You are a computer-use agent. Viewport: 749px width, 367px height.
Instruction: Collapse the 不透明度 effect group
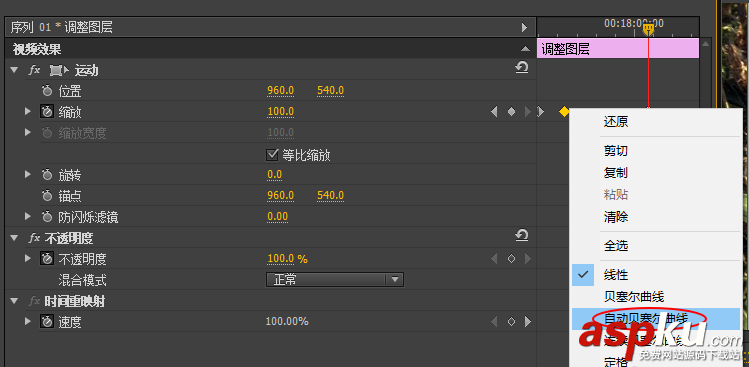(14, 237)
